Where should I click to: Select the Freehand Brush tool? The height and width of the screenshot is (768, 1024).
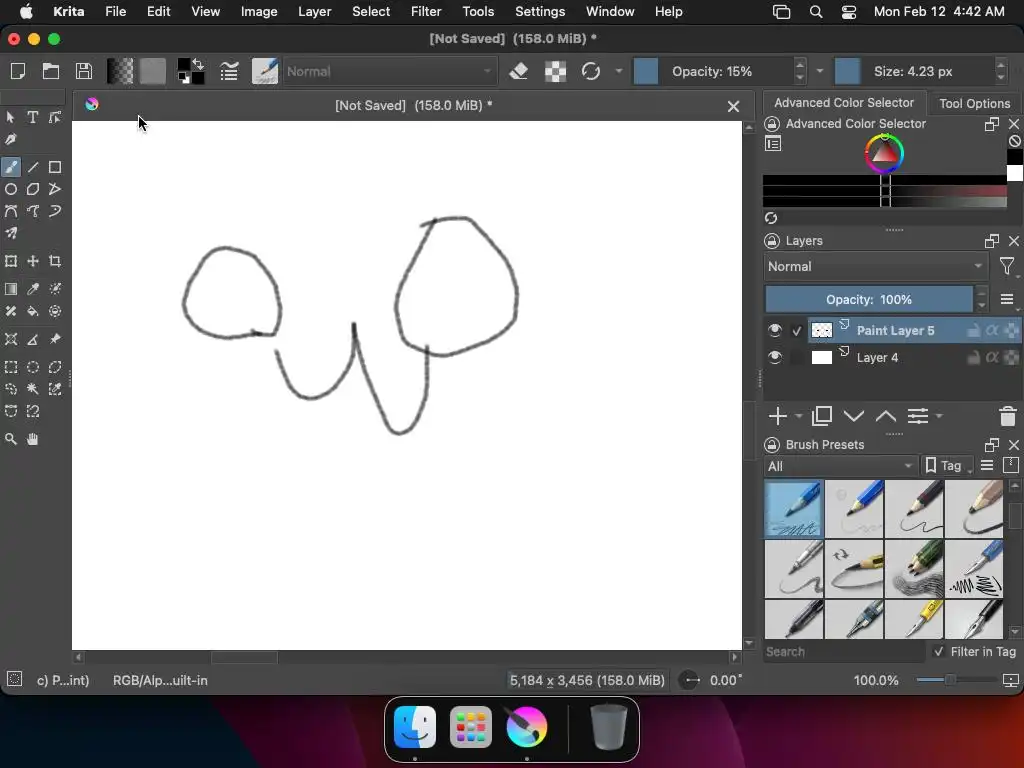pyautogui.click(x=11, y=167)
